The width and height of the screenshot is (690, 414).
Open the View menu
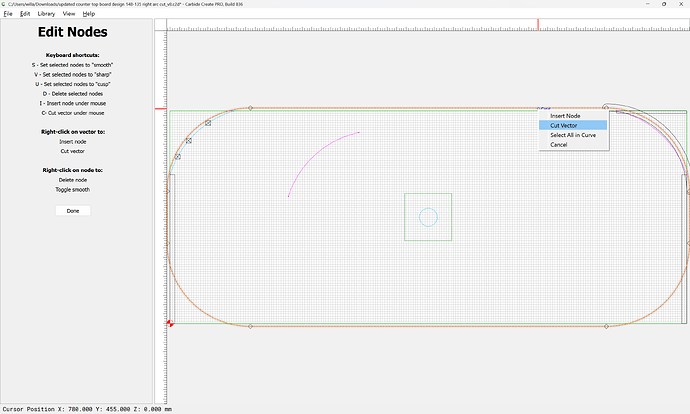(68, 14)
